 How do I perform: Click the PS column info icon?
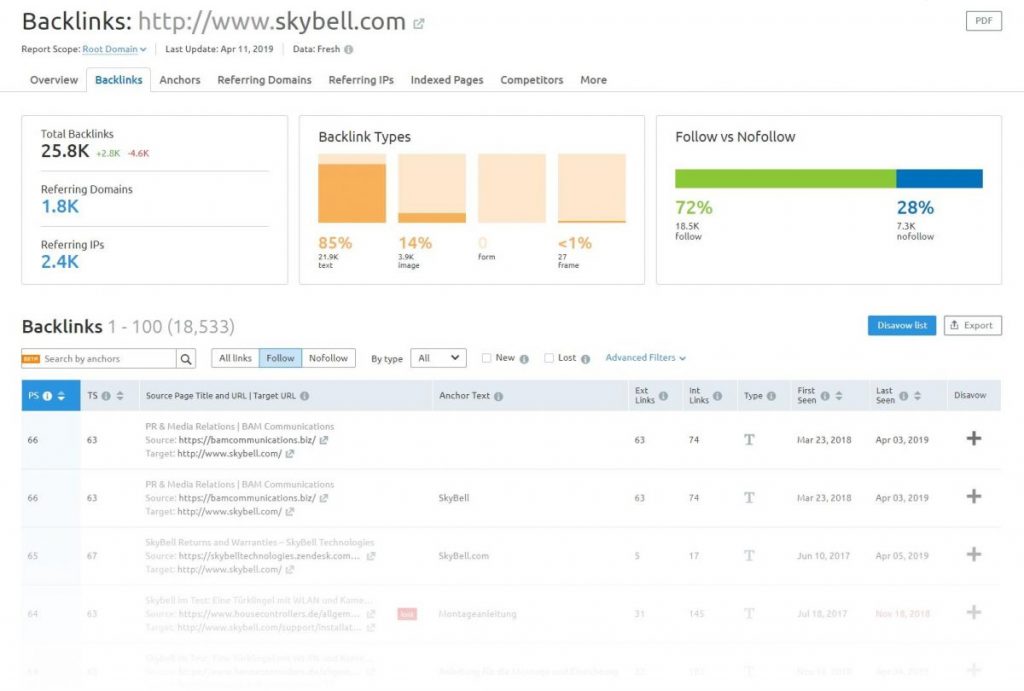coord(47,396)
